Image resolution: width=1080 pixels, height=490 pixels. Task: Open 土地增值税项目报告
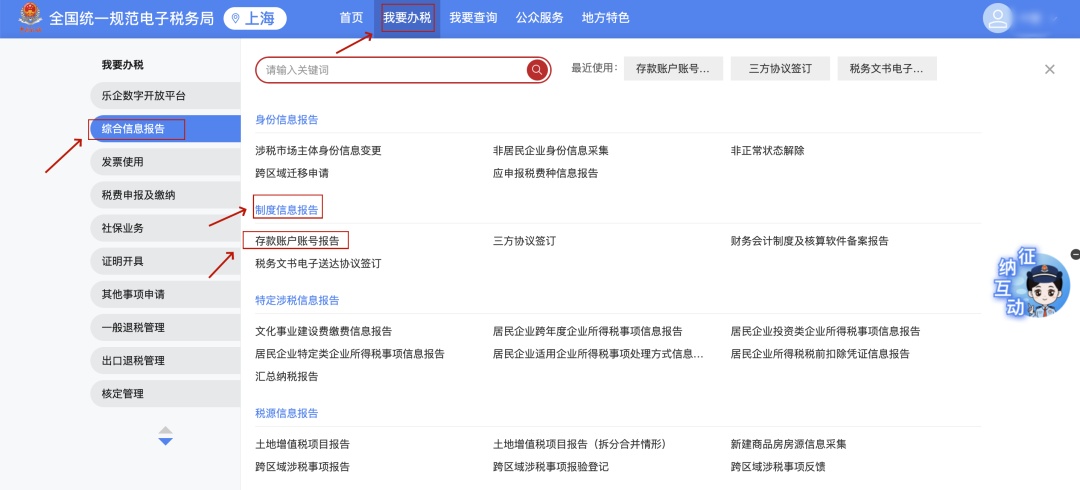(302, 444)
